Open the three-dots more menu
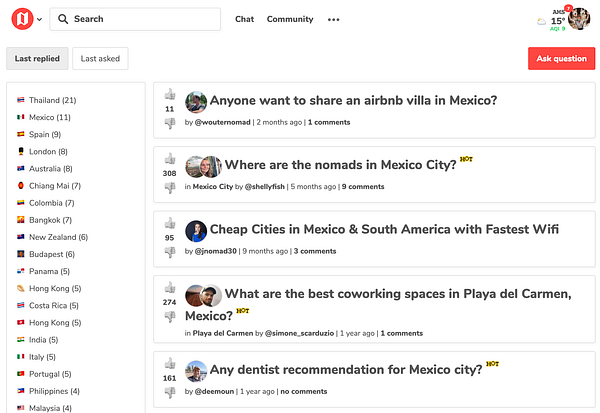The width and height of the screenshot is (600, 413). point(333,20)
